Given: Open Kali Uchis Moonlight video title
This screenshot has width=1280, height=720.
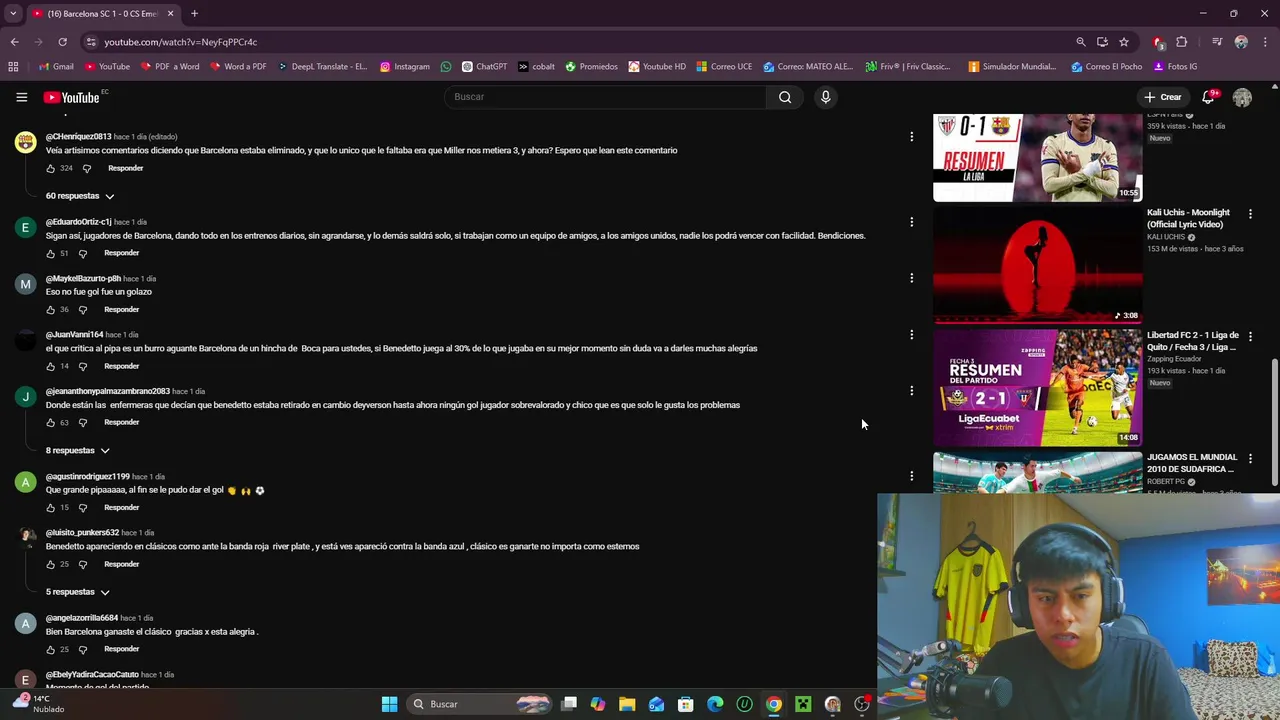Looking at the screenshot, I should coord(1188,218).
